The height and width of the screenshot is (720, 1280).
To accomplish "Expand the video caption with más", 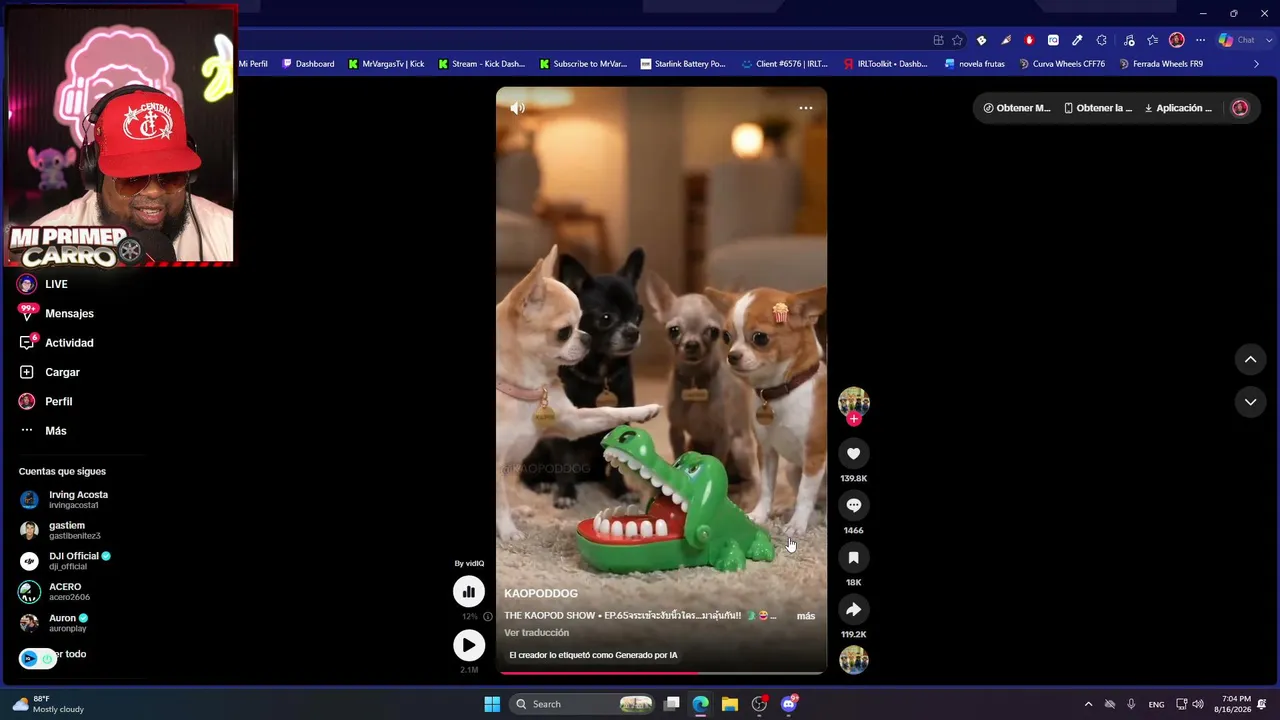I will point(805,616).
